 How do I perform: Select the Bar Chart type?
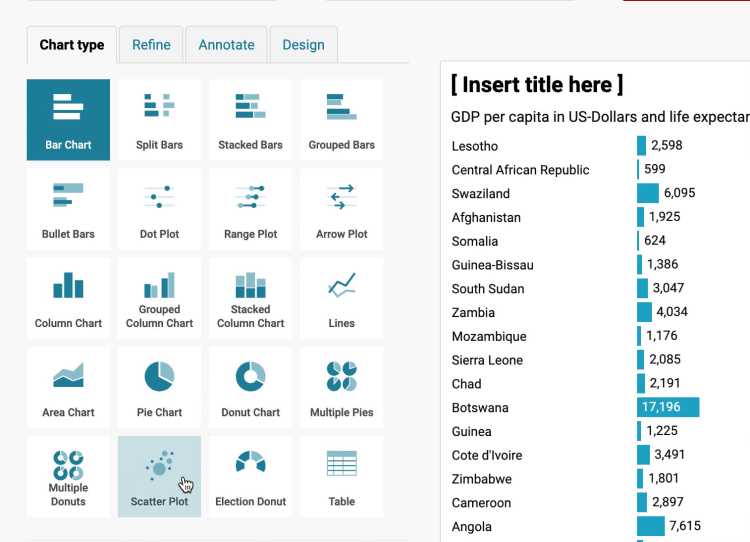point(68,120)
